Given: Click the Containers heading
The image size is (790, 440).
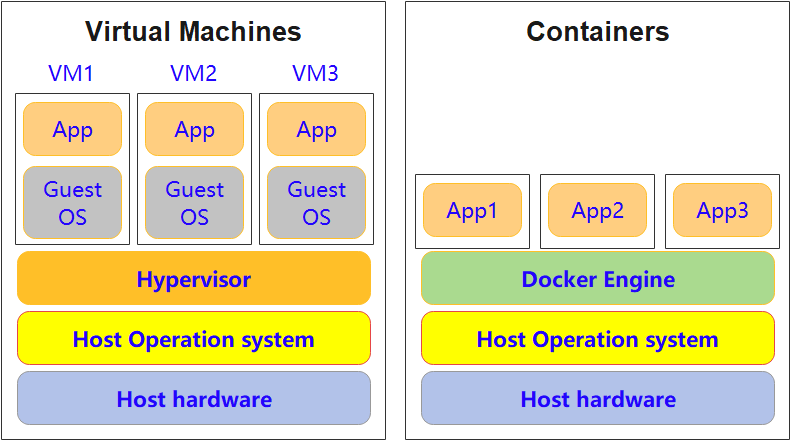Looking at the screenshot, I should point(598,32).
